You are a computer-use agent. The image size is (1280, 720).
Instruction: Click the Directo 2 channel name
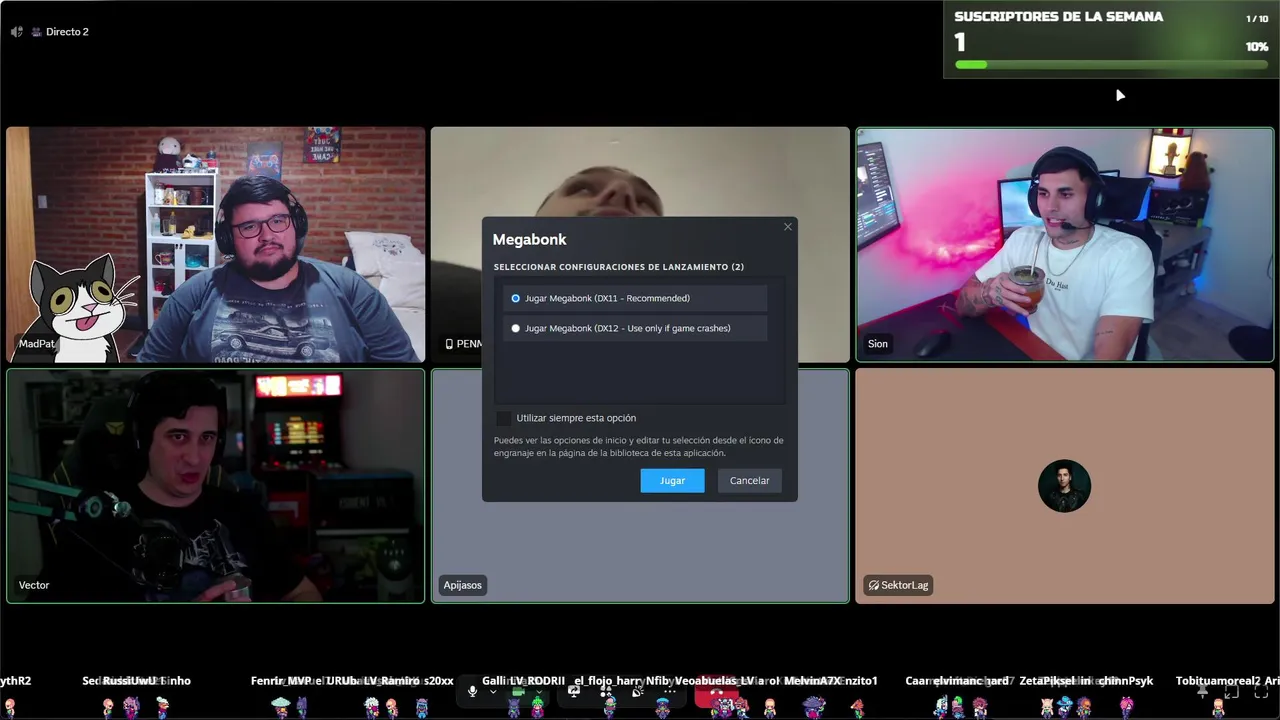coord(67,32)
